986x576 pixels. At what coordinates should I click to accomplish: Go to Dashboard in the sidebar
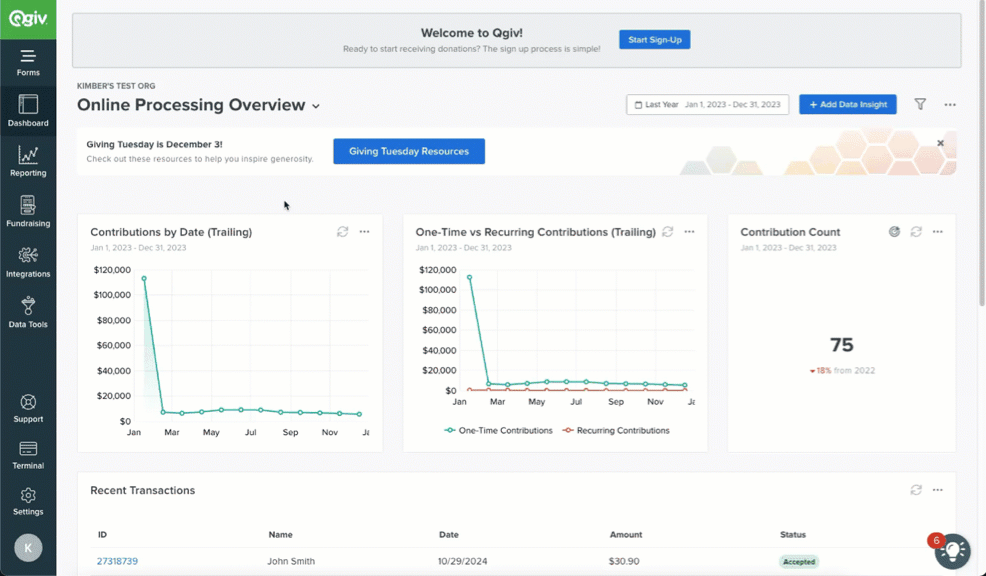[28, 111]
